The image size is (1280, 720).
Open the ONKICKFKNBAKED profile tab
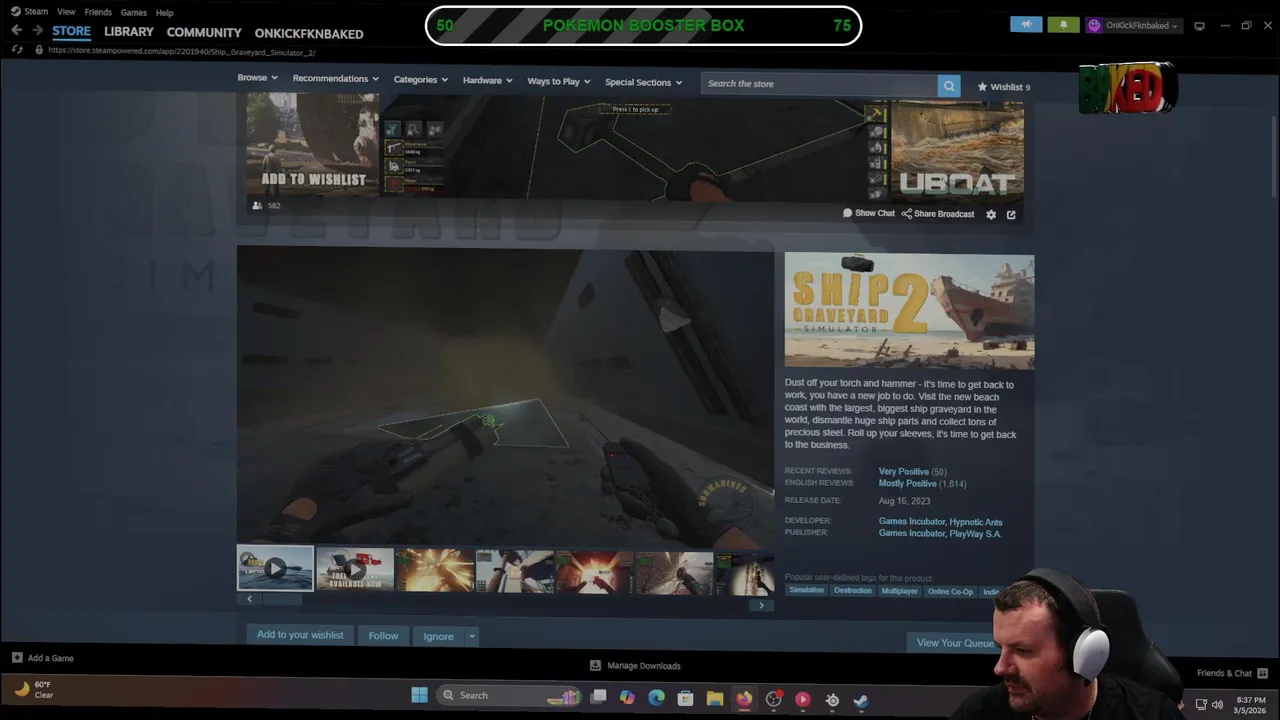click(x=309, y=34)
